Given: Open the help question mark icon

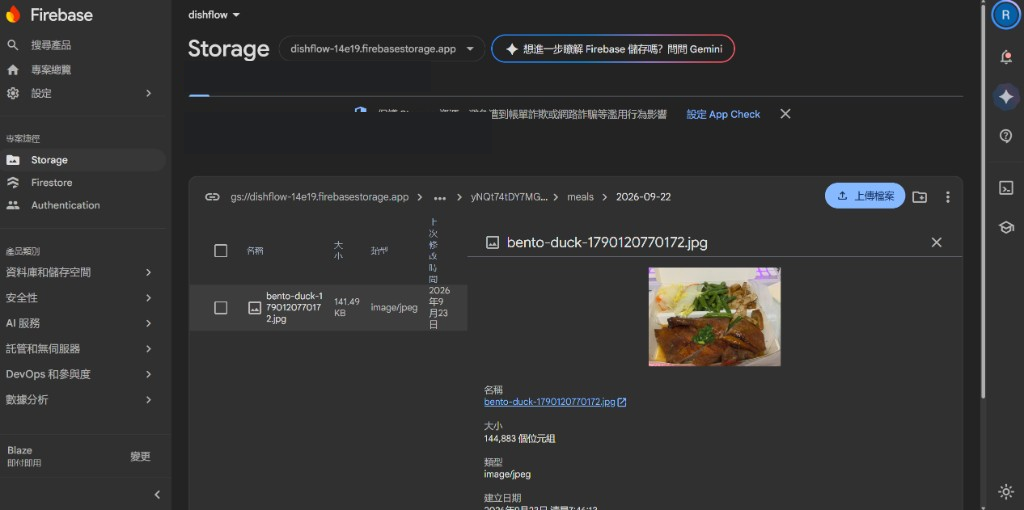Looking at the screenshot, I should (1006, 136).
